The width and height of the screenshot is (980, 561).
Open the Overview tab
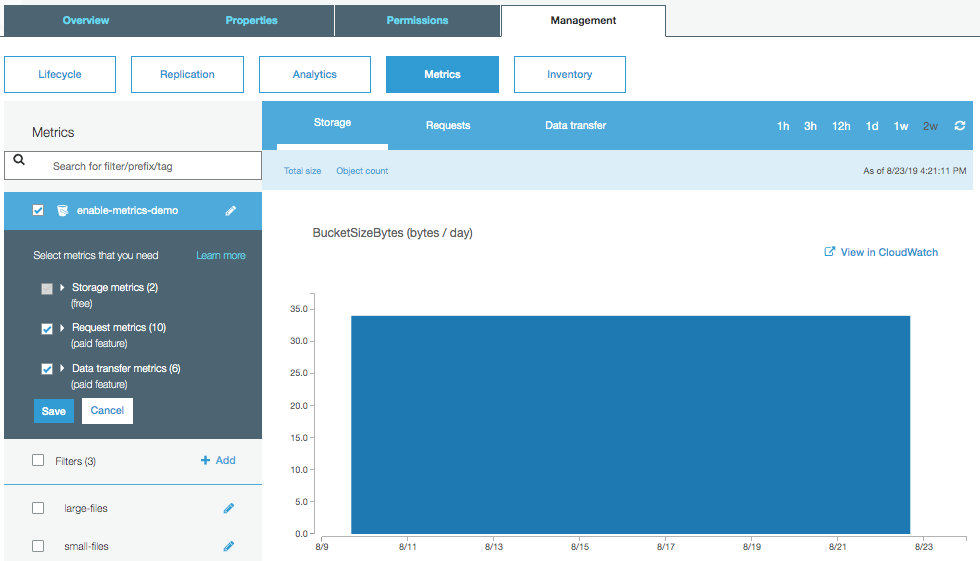pos(86,21)
